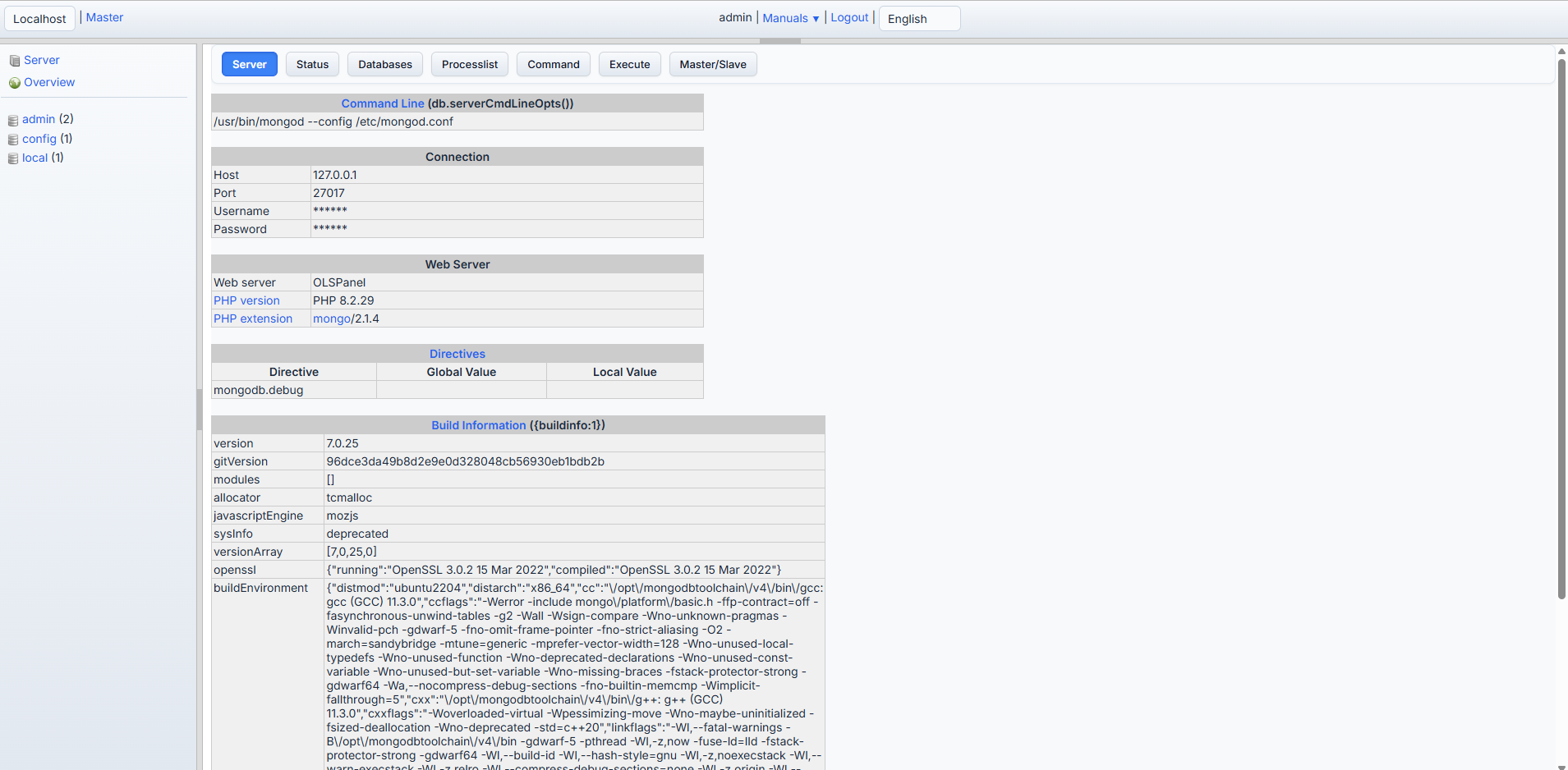The image size is (1568, 770).
Task: Click the config database cylinder icon
Action: [x=13, y=140]
